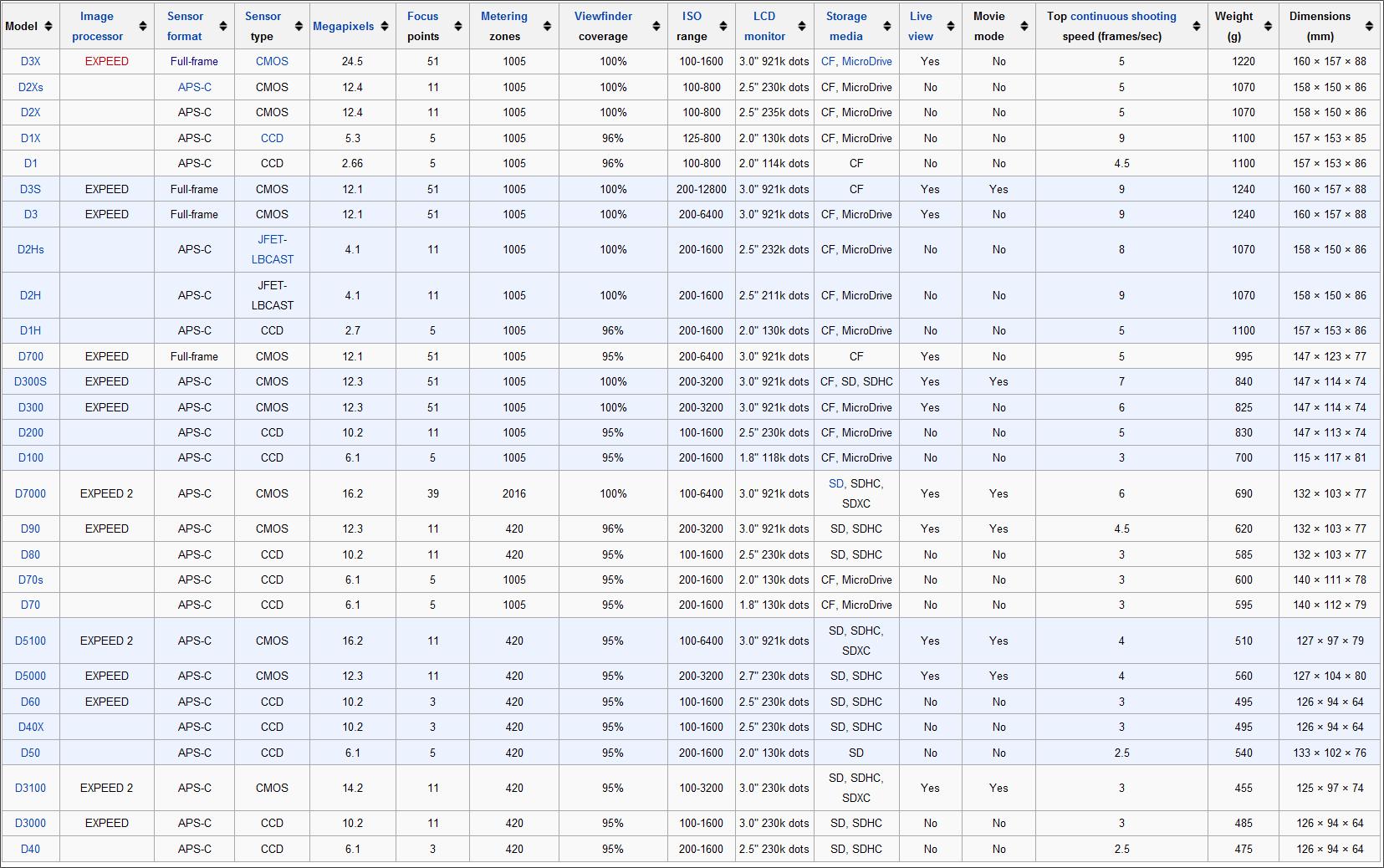Image resolution: width=1384 pixels, height=868 pixels.
Task: Select the 115 × 117 × 81 dimensions cell
Action: click(1330, 457)
